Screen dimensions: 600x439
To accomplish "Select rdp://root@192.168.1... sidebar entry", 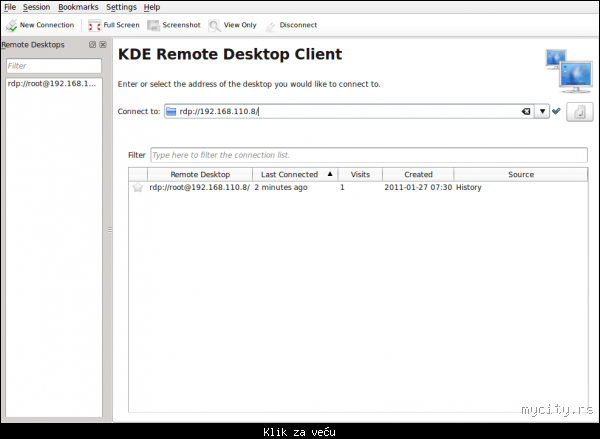I will (54, 83).
